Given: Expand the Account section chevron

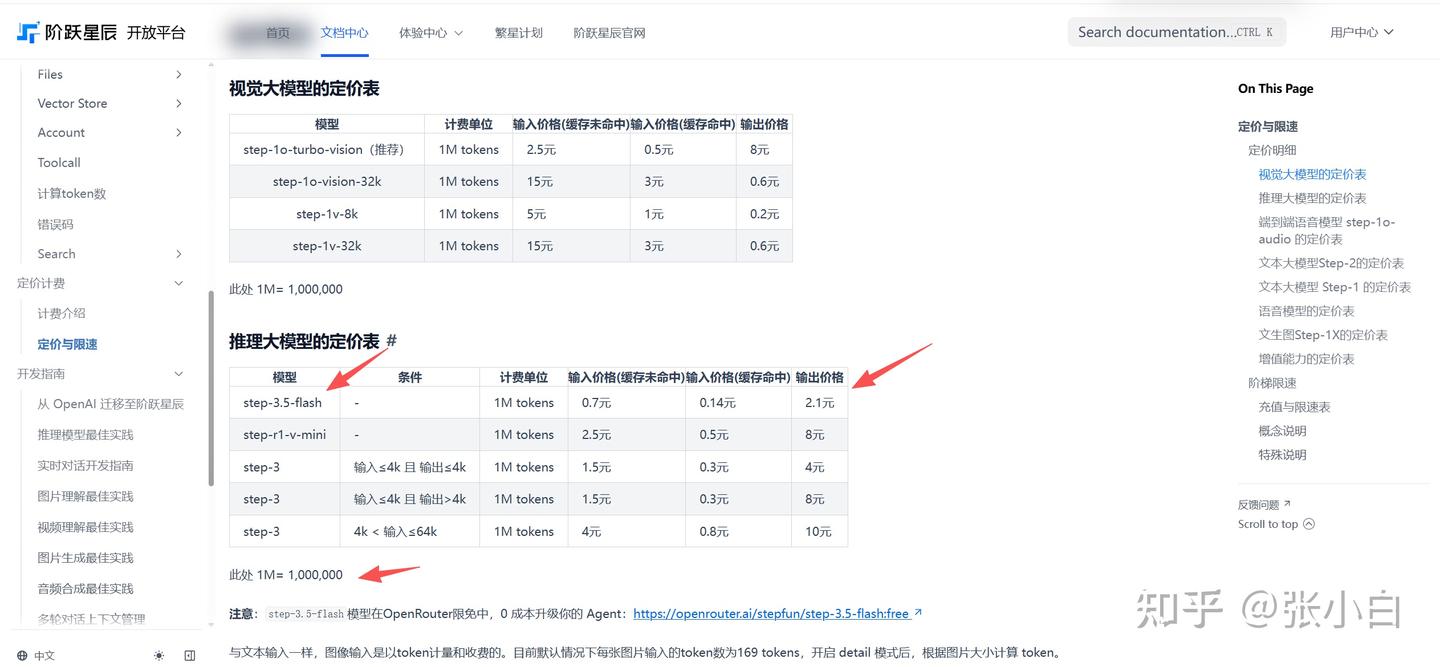Looking at the screenshot, I should (x=179, y=132).
